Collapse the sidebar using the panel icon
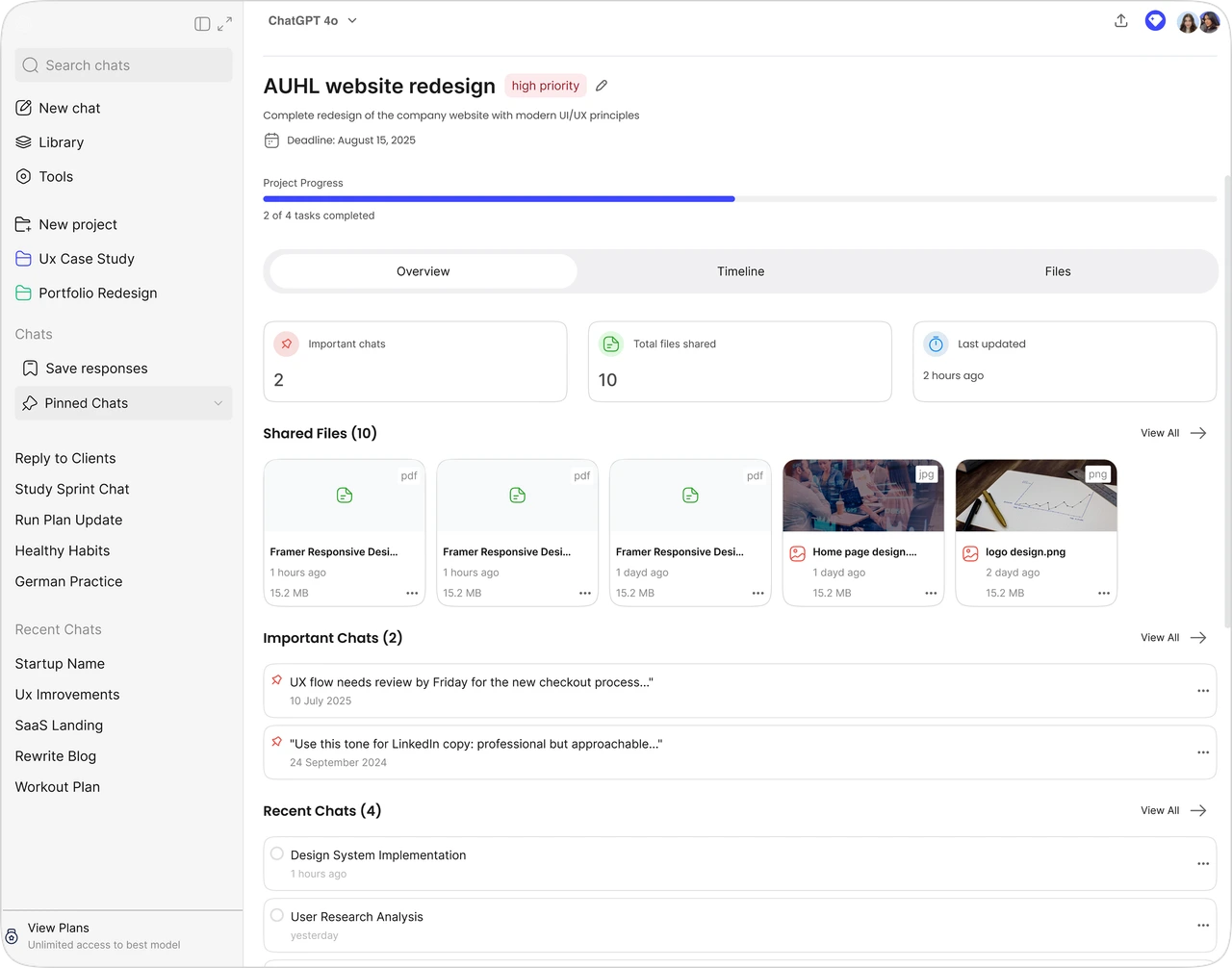Image resolution: width=1232 pixels, height=968 pixels. pos(200,23)
